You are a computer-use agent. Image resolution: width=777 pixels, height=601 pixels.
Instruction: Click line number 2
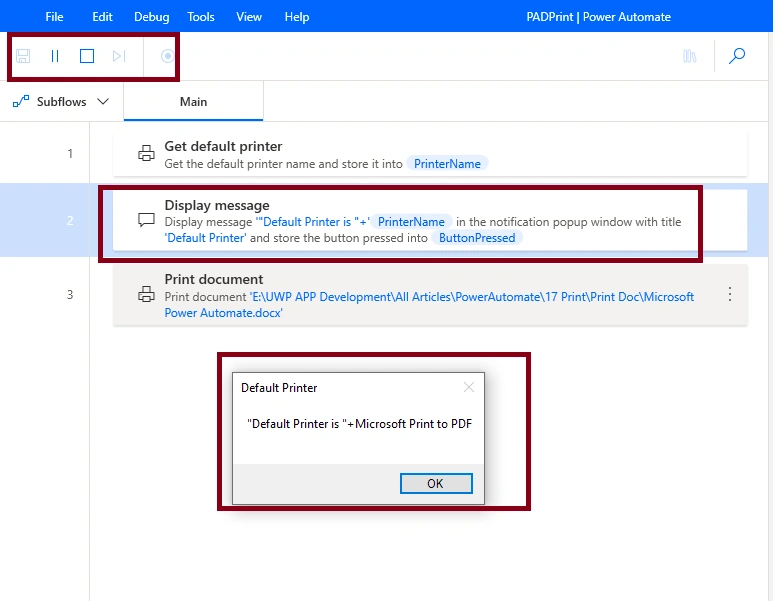[70, 220]
